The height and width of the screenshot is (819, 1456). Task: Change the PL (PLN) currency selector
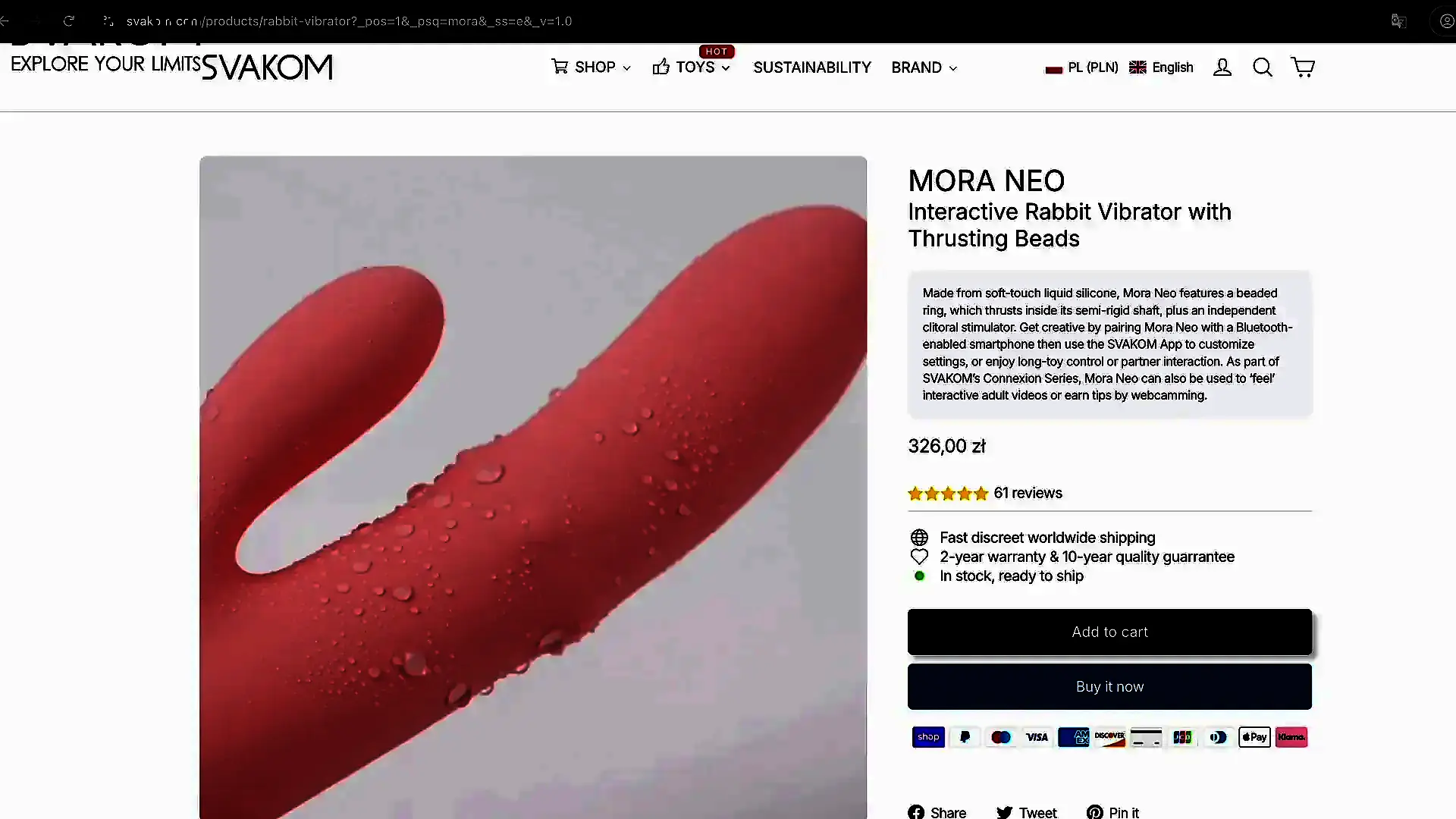click(1081, 67)
